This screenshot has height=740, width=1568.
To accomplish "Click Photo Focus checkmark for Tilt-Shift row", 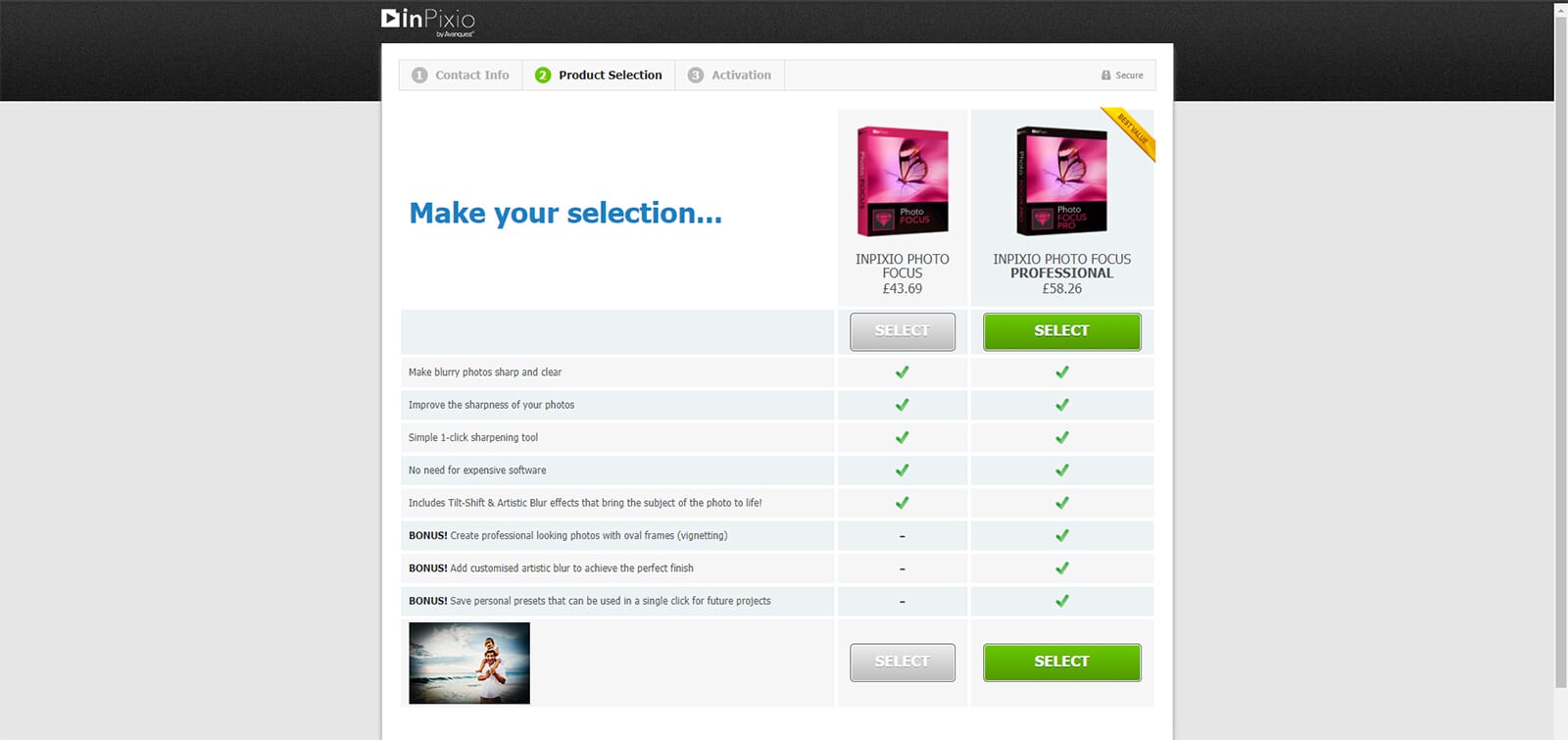I will coord(902,503).
